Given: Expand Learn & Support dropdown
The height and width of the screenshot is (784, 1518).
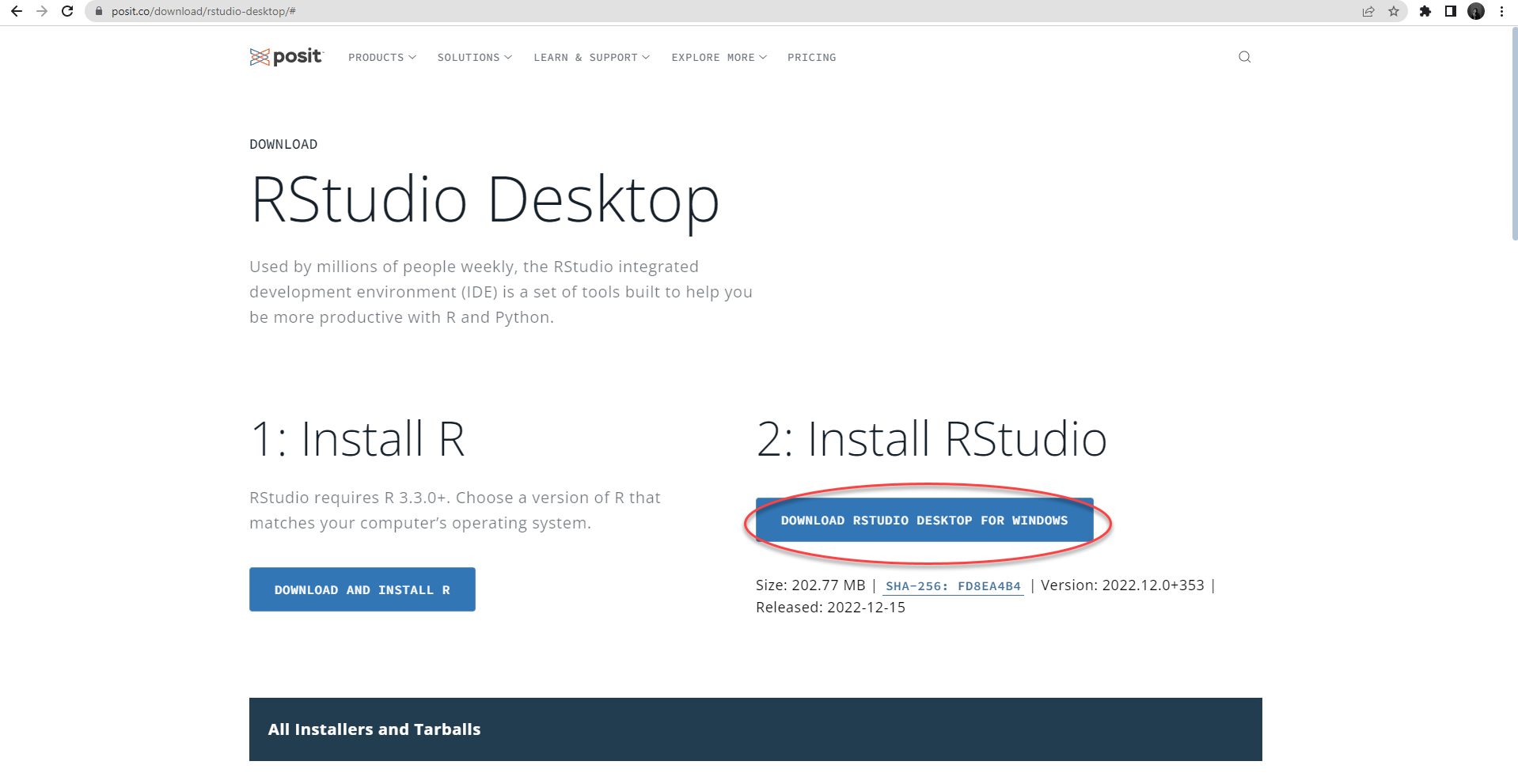Looking at the screenshot, I should [x=591, y=58].
